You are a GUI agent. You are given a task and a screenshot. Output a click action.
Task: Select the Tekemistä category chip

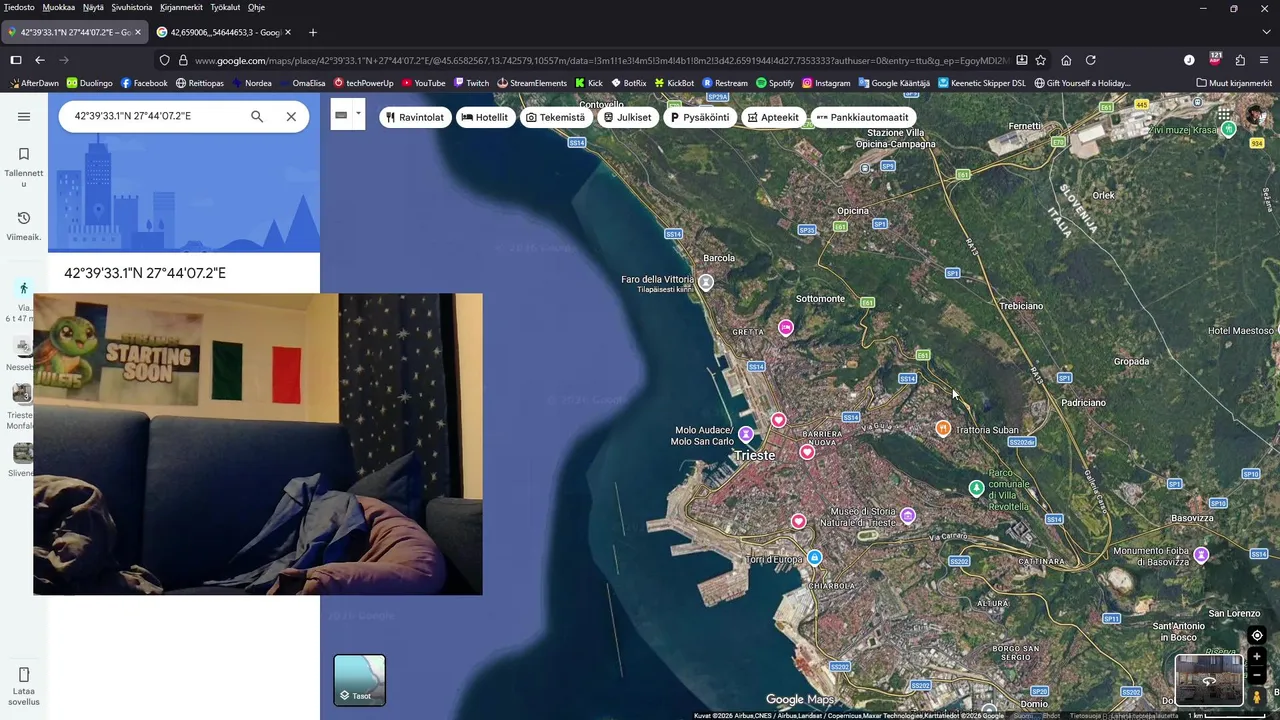[556, 117]
